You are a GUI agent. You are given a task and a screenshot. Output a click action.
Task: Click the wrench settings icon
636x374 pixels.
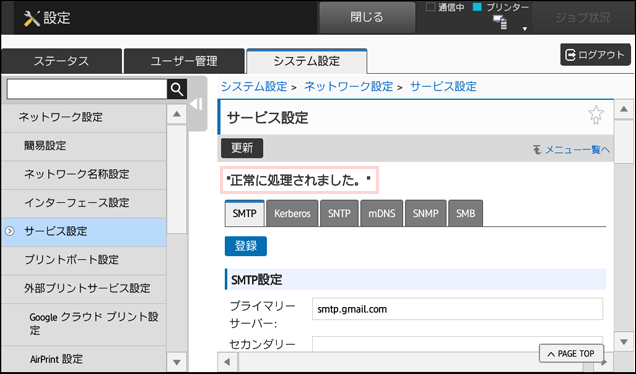coord(32,18)
